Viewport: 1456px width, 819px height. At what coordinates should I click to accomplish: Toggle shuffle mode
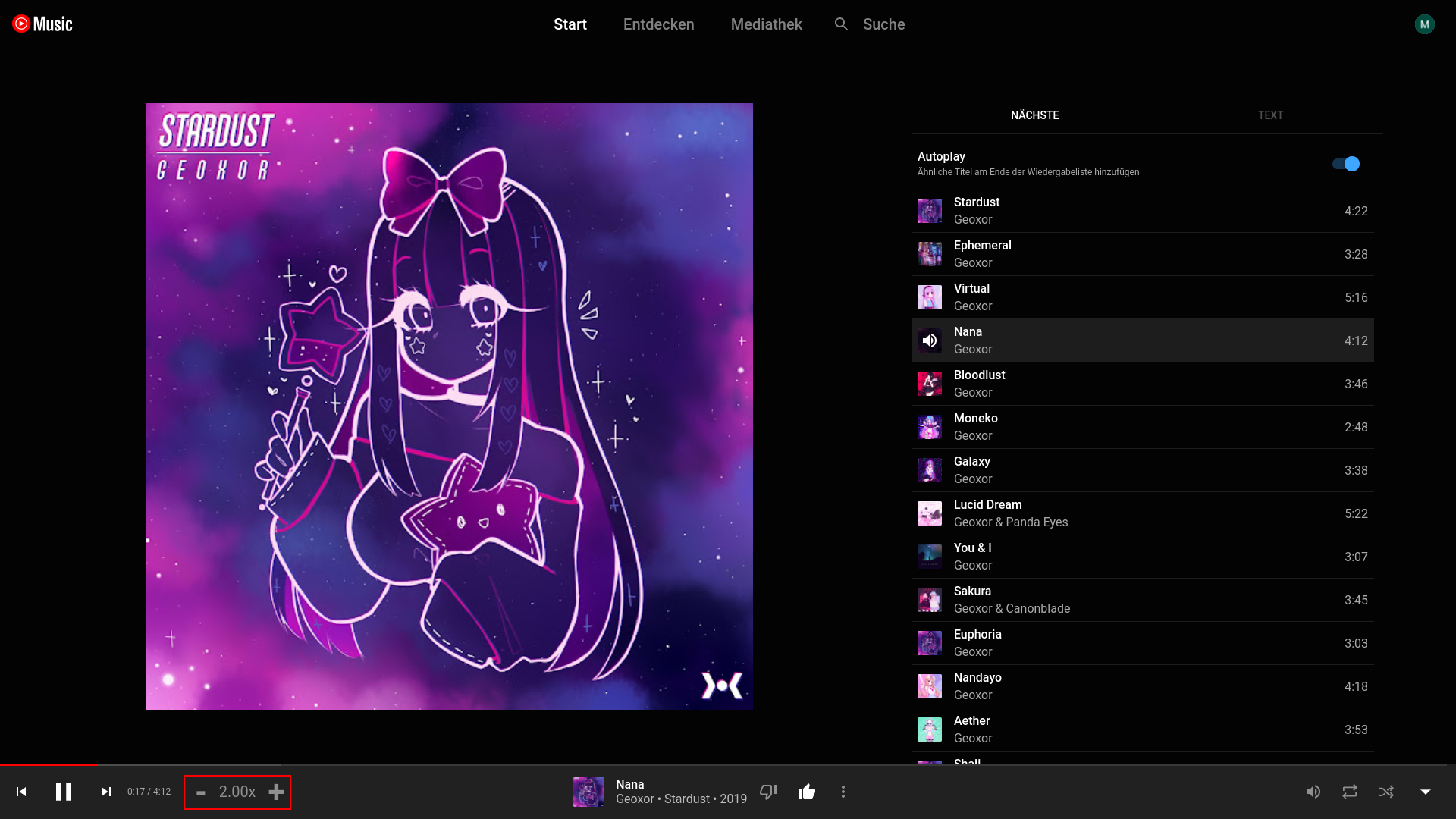point(1386,792)
